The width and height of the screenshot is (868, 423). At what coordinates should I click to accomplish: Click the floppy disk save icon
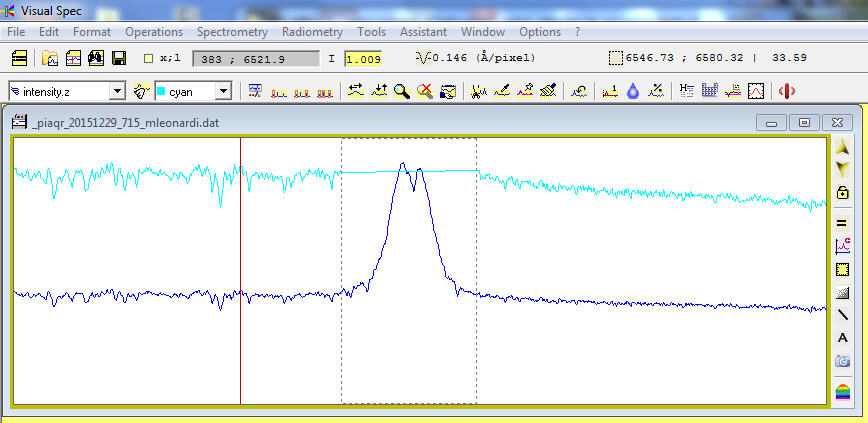tap(118, 58)
